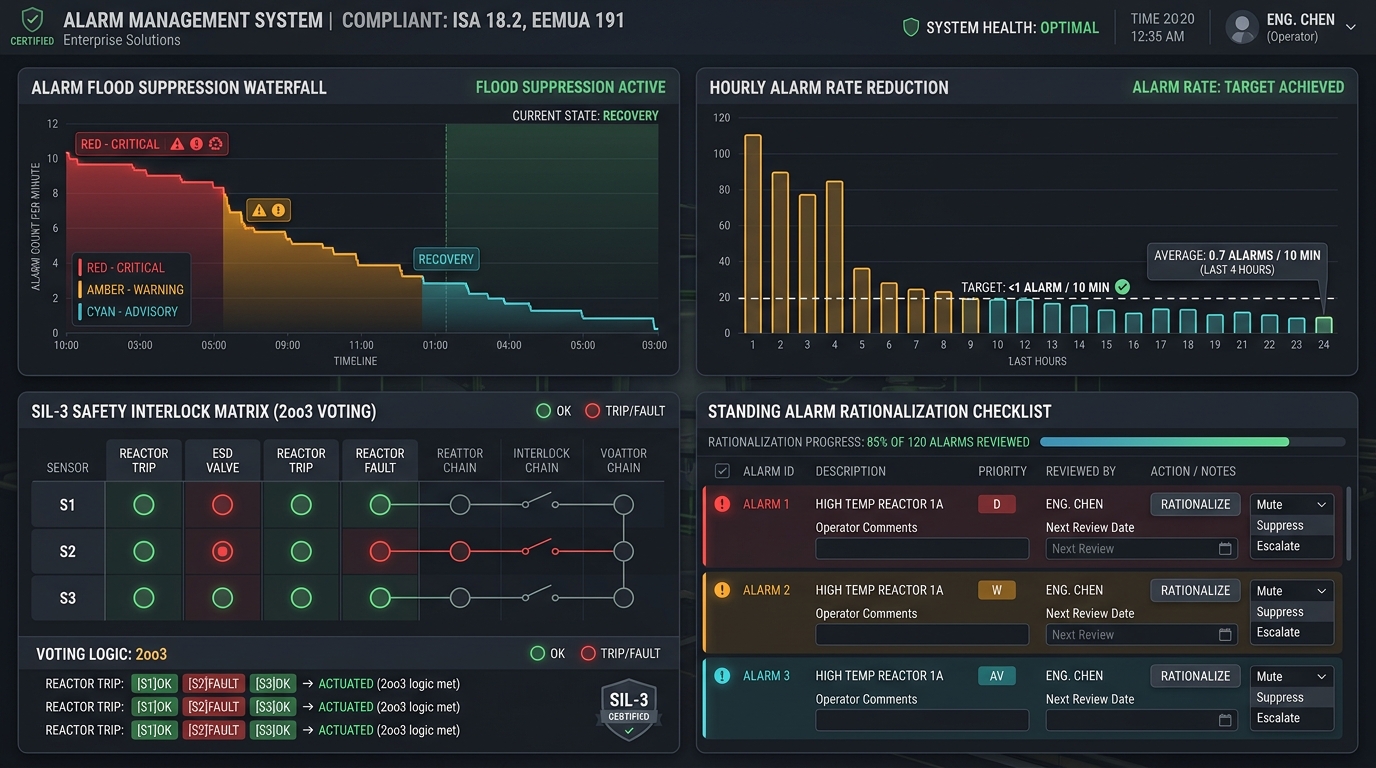The width and height of the screenshot is (1376, 768).
Task: Click Rationalize for Alarm 3
Action: [x=1195, y=676]
